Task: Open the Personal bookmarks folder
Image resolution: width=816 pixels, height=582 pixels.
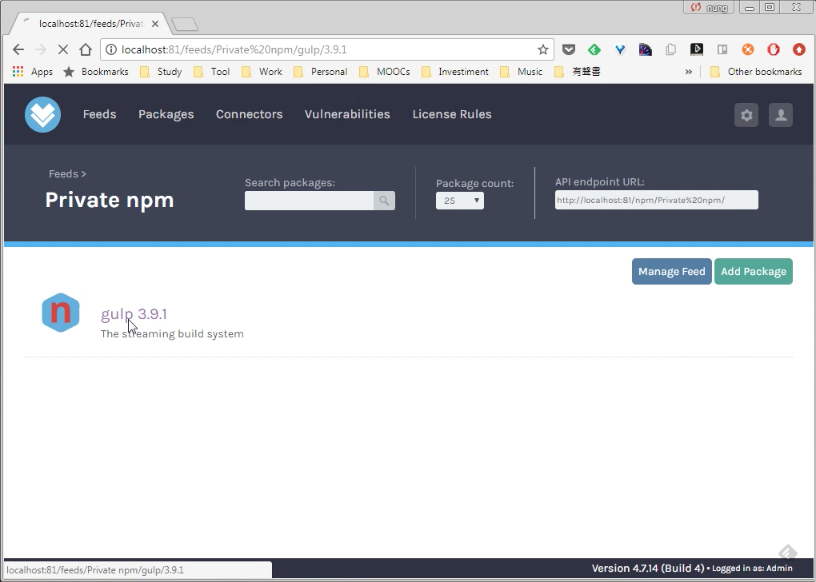Action: pos(320,71)
